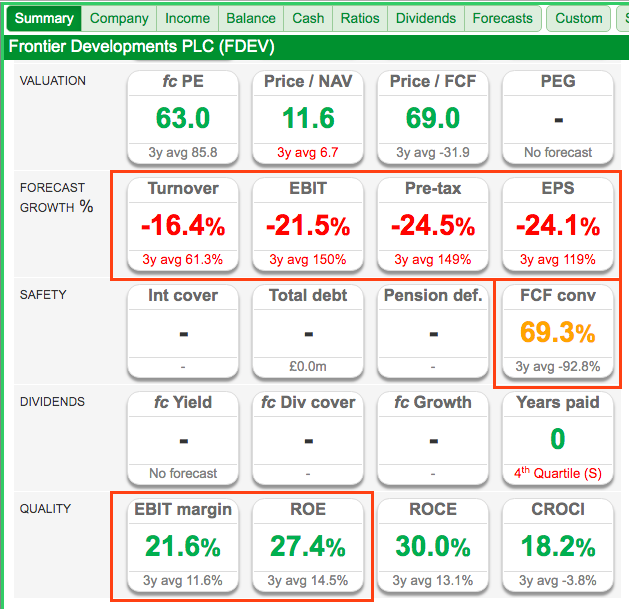Click the fc Div cover card
The width and height of the screenshot is (629, 609).
click(308, 438)
